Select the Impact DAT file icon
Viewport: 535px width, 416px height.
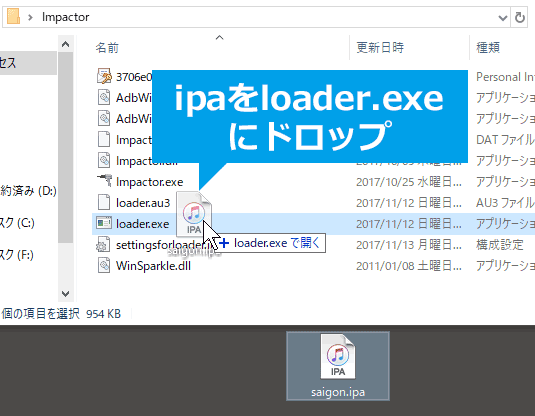click(x=104, y=139)
